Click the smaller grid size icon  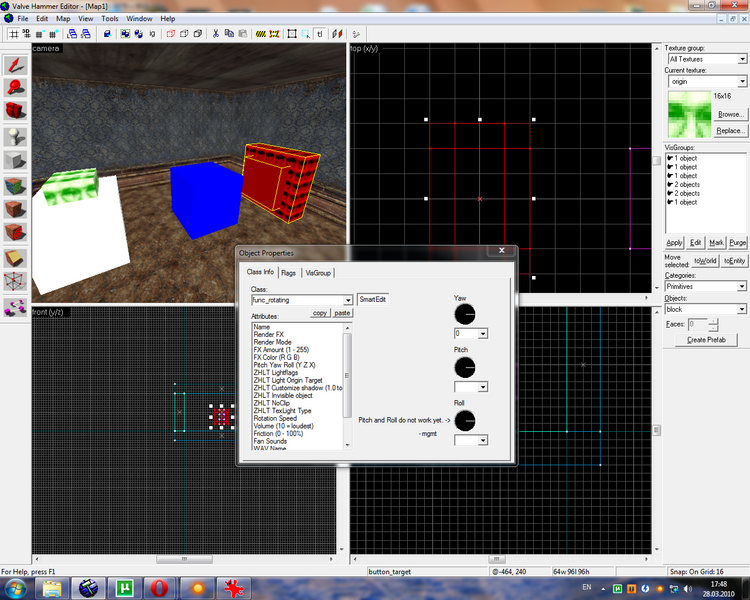click(x=39, y=34)
